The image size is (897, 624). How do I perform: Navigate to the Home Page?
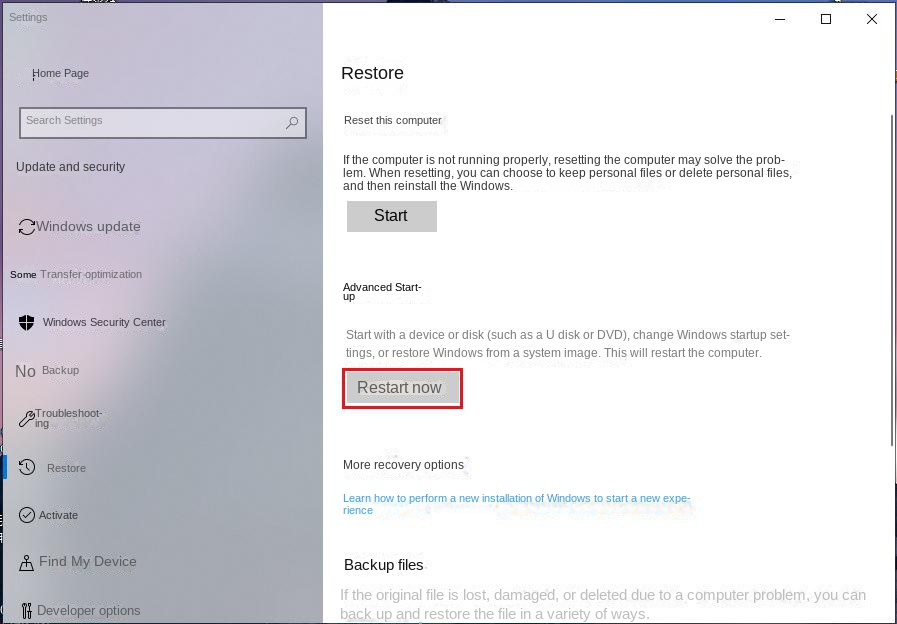(62, 73)
